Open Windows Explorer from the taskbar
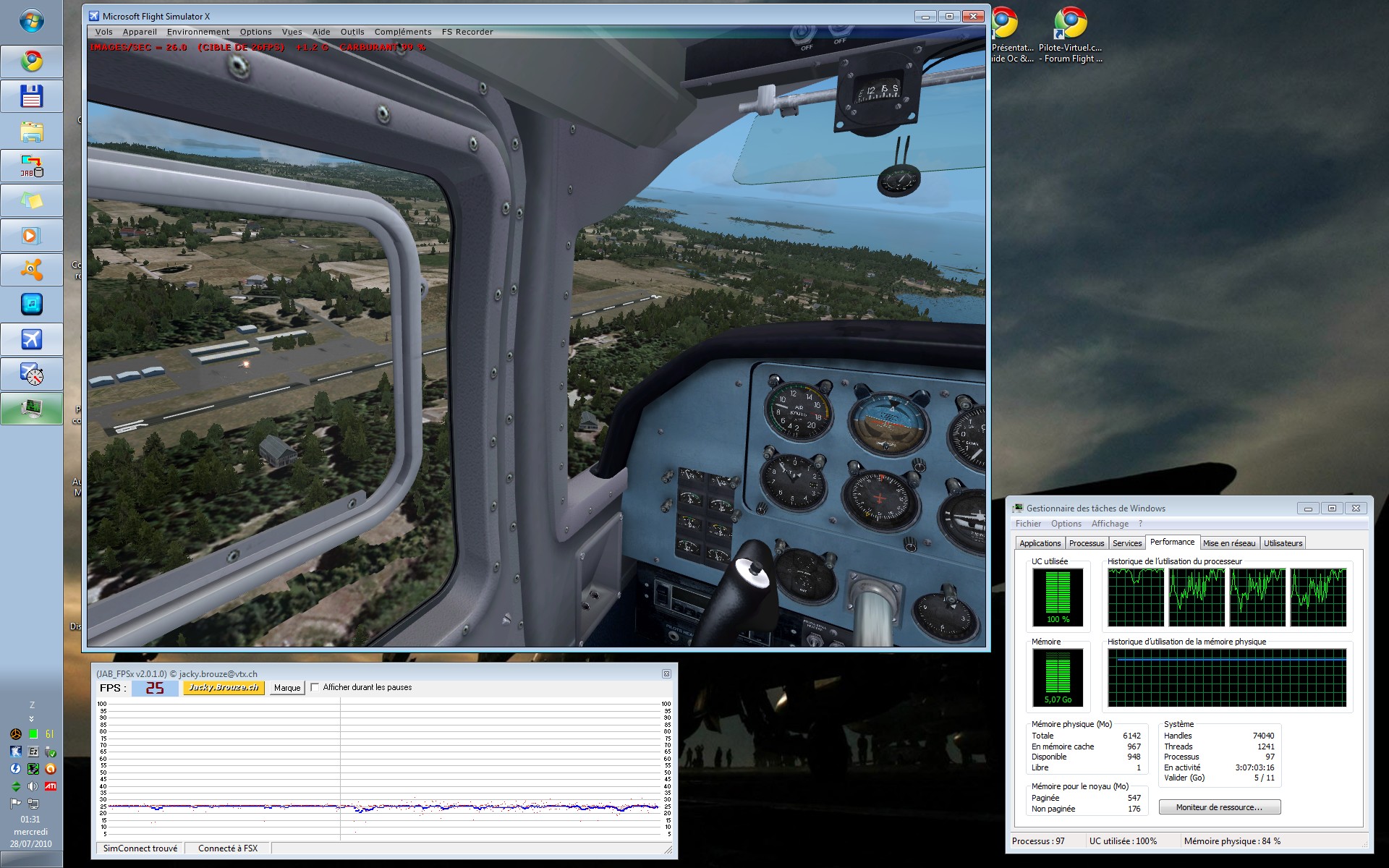This screenshot has width=1389, height=868. click(x=31, y=131)
